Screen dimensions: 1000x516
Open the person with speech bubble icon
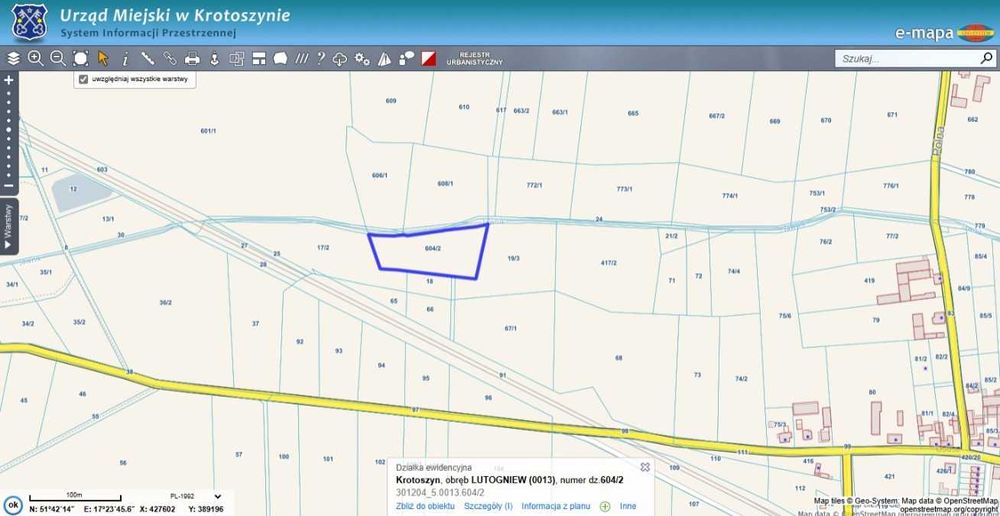pyautogui.click(x=406, y=59)
